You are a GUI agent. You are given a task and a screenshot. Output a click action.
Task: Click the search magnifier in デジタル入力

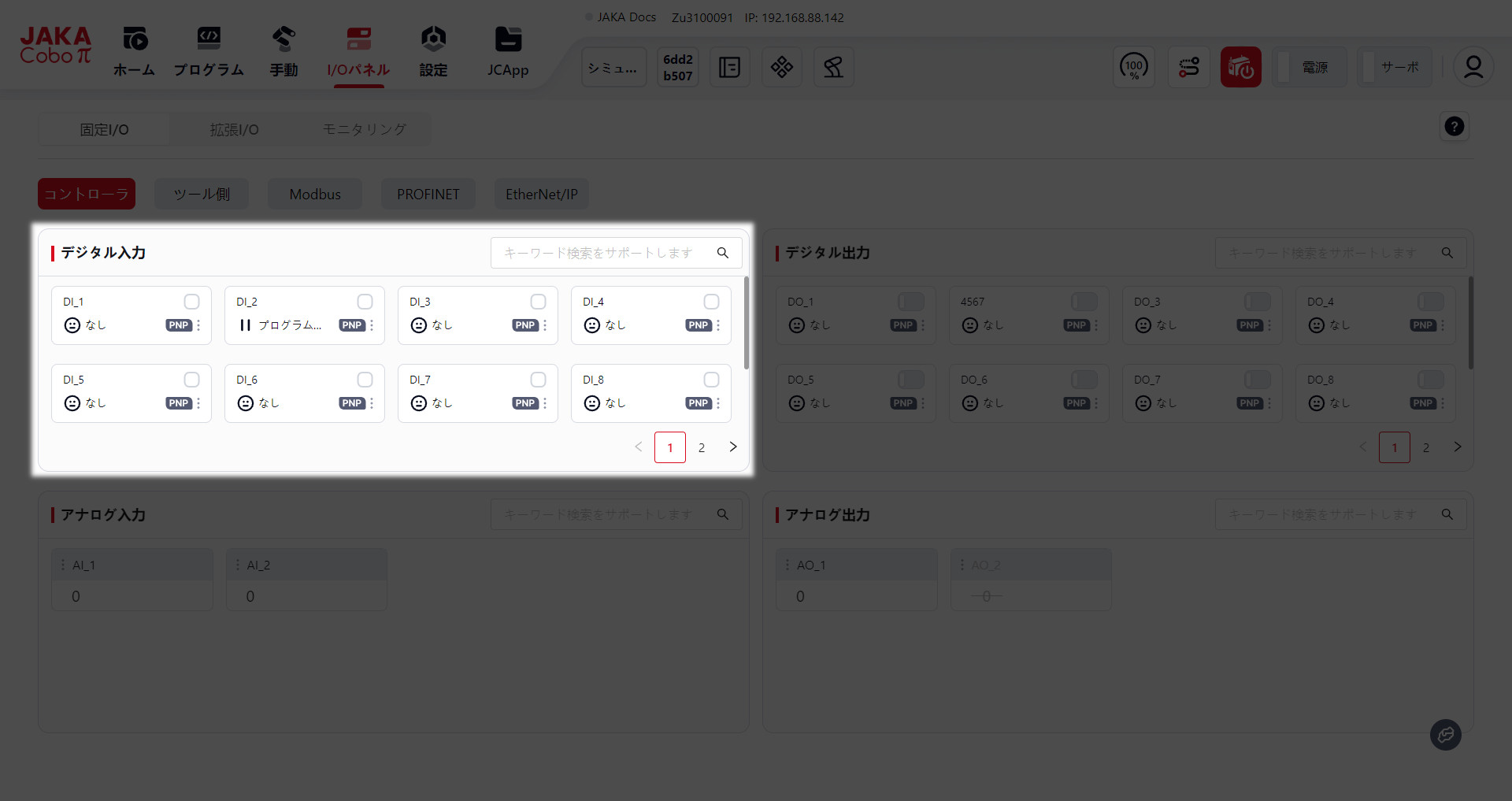click(723, 253)
